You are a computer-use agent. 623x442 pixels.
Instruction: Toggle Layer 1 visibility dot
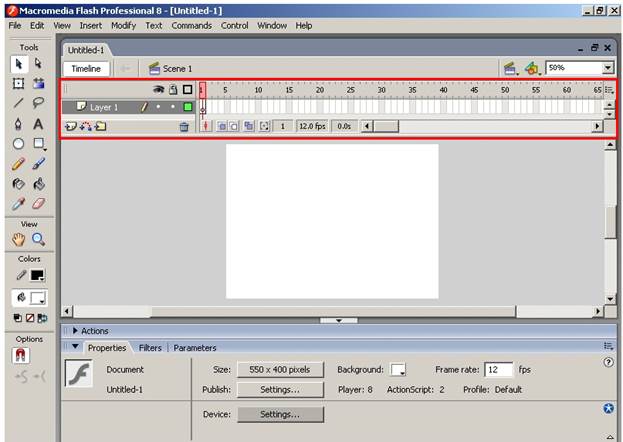point(159,107)
